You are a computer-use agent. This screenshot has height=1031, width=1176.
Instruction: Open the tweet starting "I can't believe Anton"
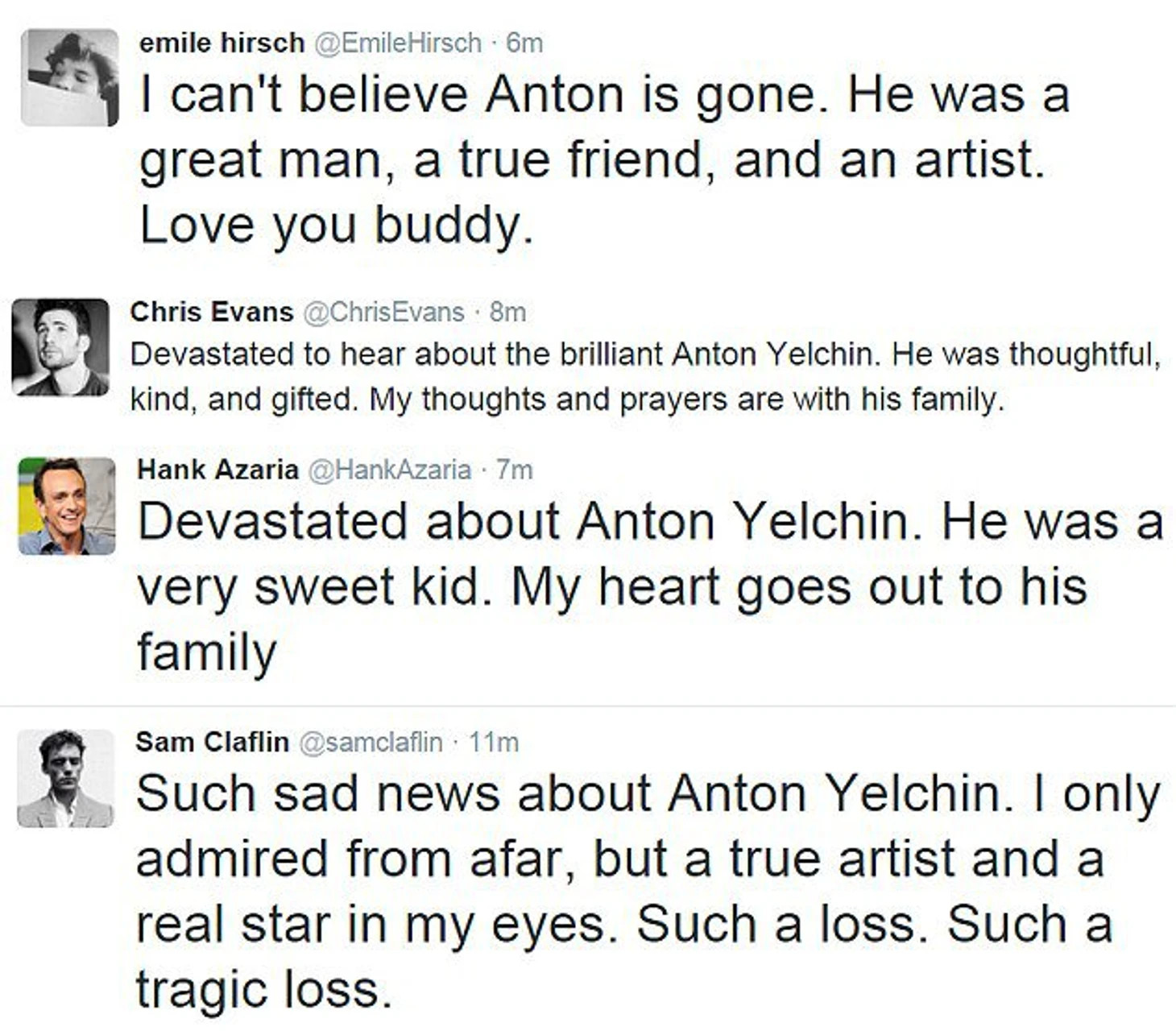605,161
